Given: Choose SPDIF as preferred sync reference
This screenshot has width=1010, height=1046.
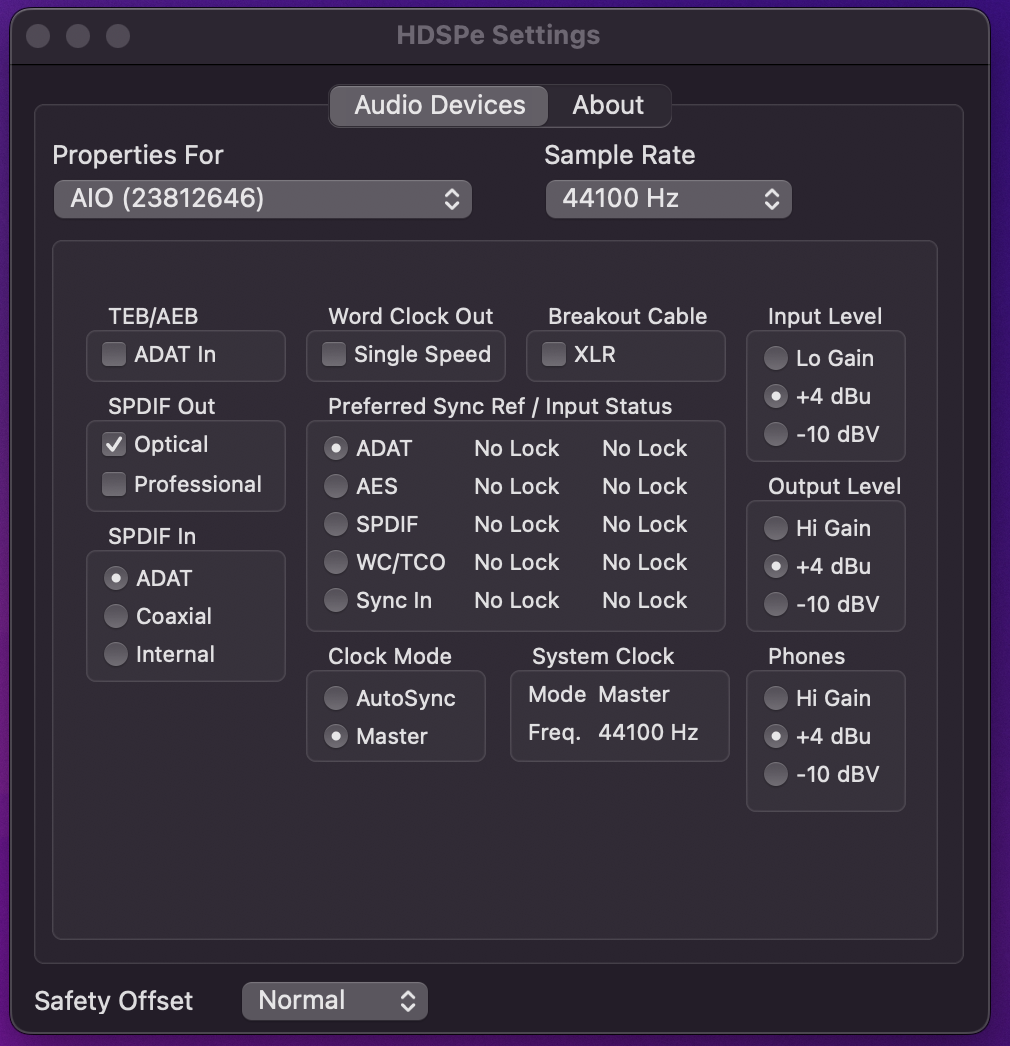Looking at the screenshot, I should (x=336, y=524).
